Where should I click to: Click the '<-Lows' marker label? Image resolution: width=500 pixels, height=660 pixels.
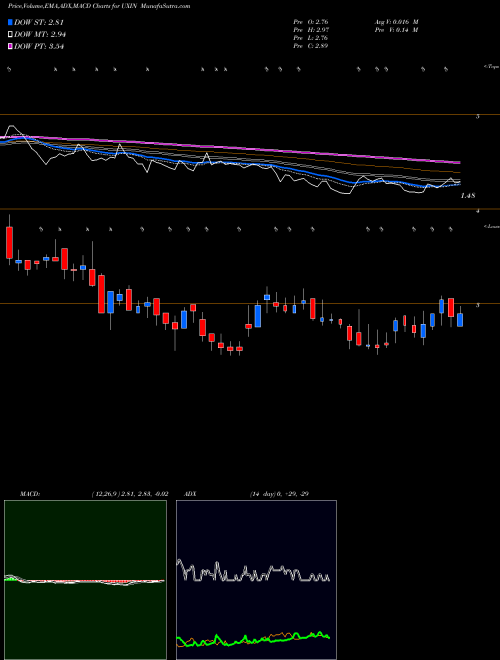pos(491,226)
